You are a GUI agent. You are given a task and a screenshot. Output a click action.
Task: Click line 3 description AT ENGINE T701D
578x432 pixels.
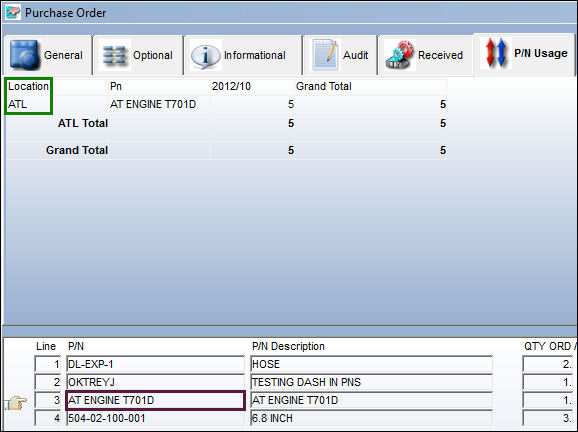point(371,400)
